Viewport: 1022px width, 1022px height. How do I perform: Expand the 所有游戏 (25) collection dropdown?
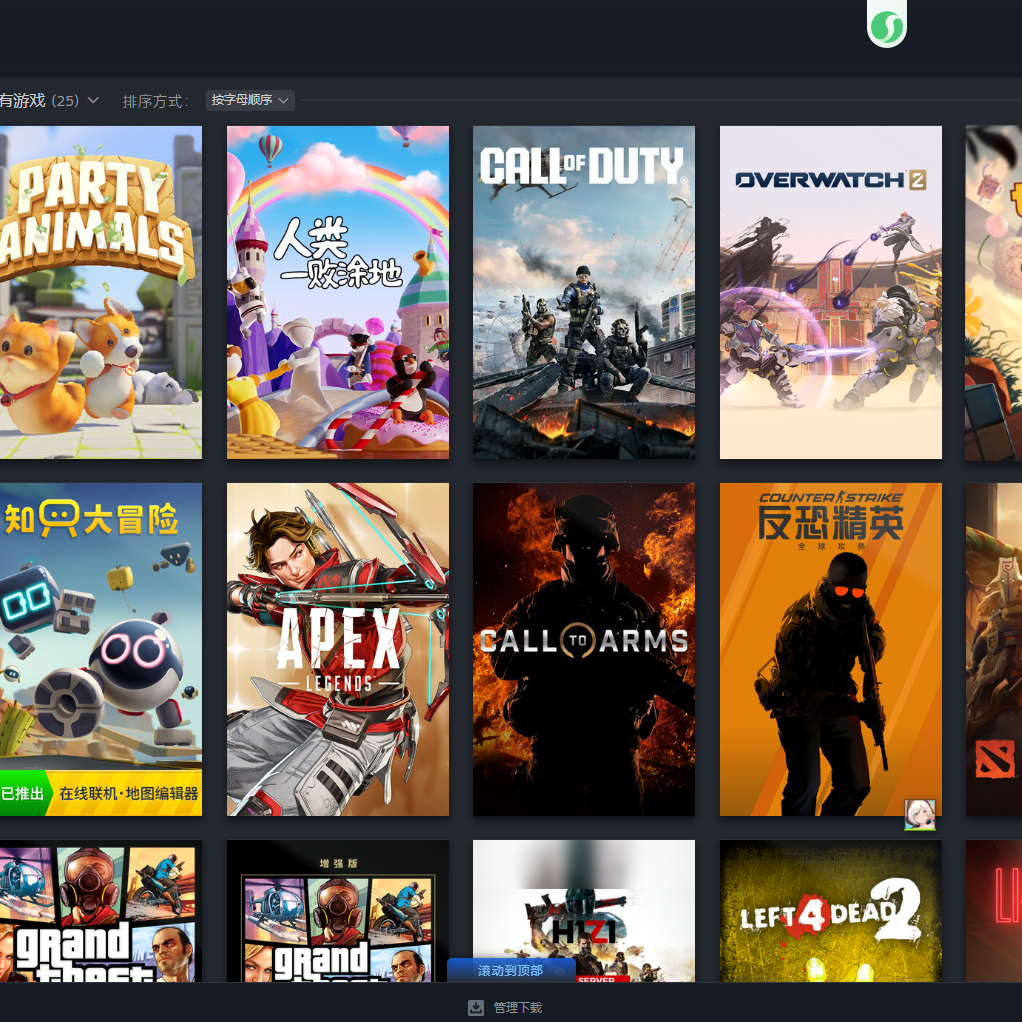point(93,100)
